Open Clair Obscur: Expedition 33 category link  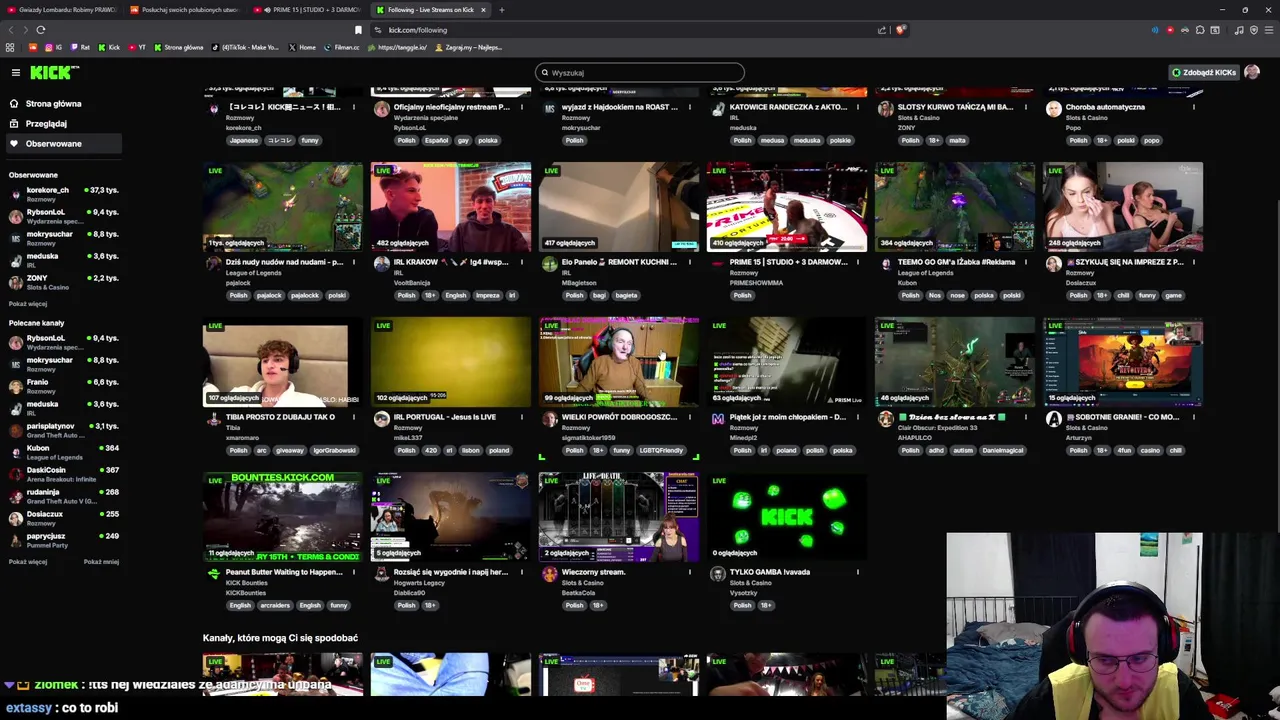(x=937, y=428)
